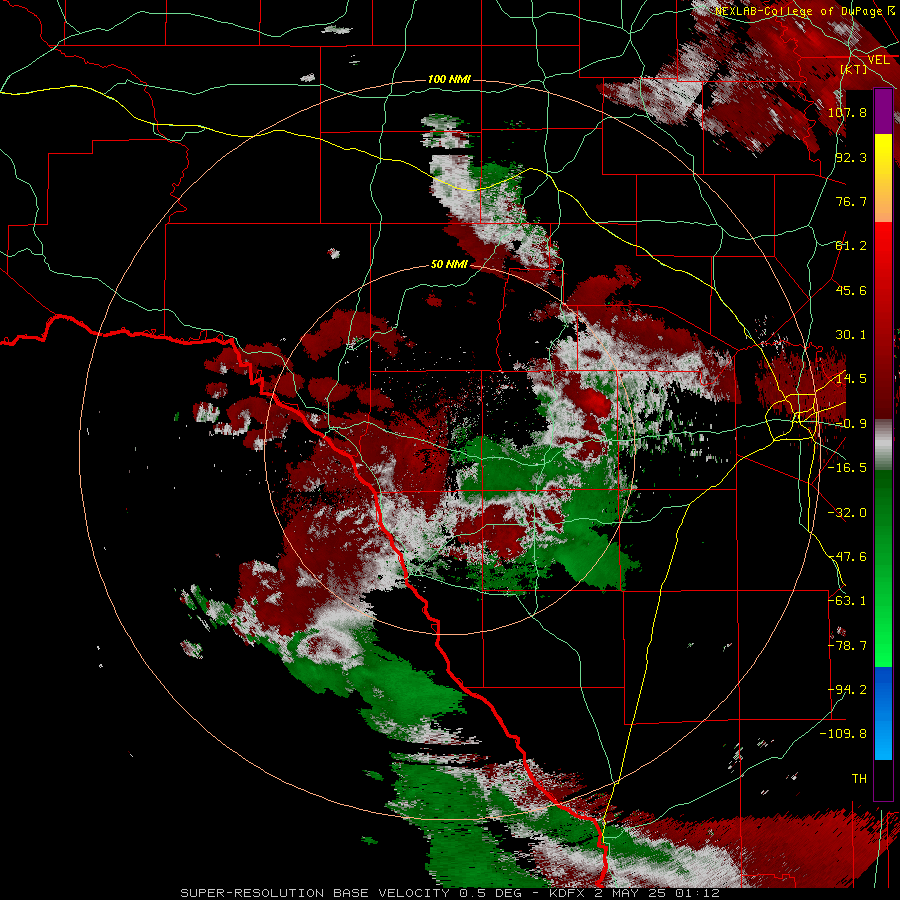Click the purple segment of the velocity color bar
The image size is (900, 900).
883,111
